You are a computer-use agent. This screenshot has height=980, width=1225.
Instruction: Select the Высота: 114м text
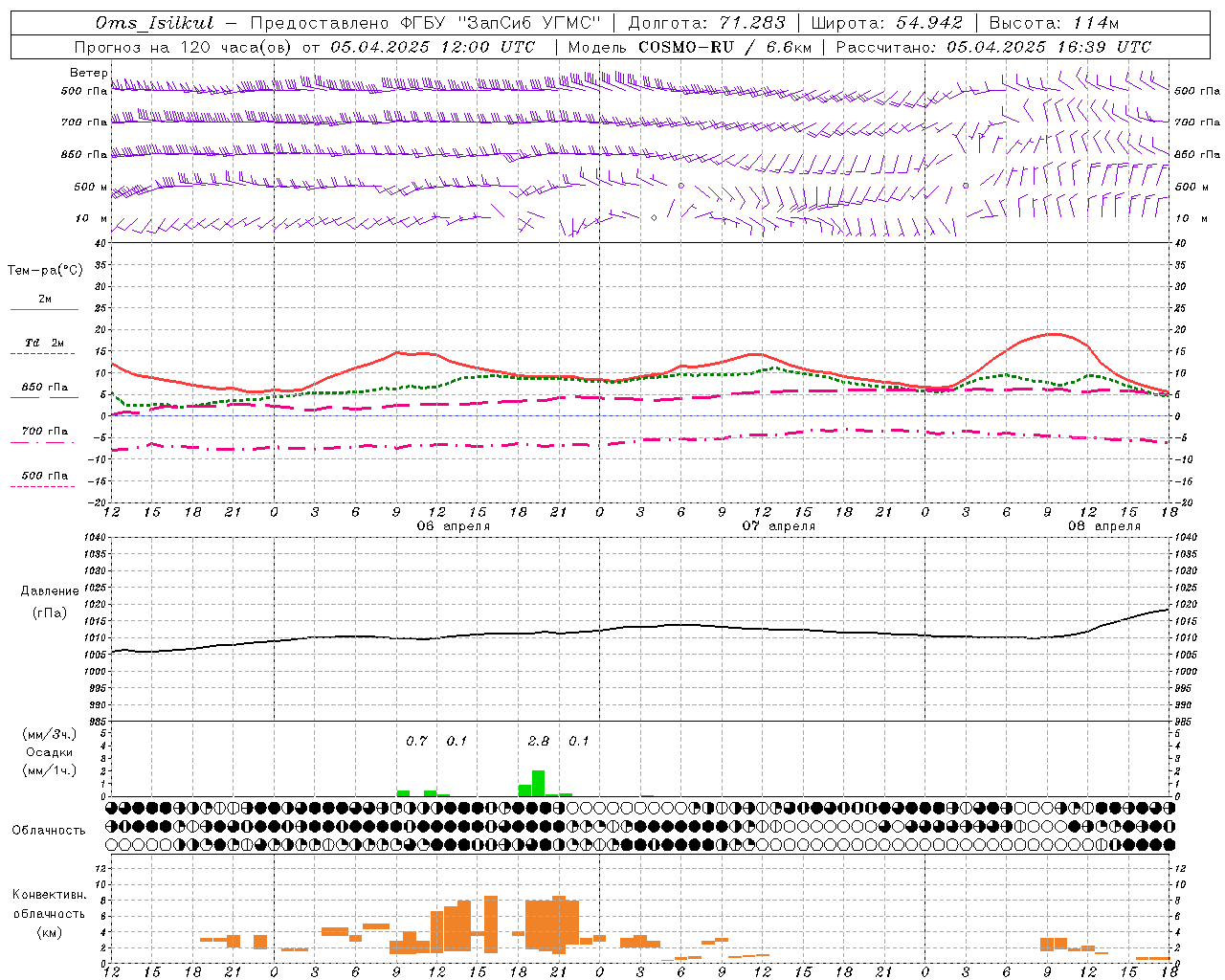pos(1054,23)
